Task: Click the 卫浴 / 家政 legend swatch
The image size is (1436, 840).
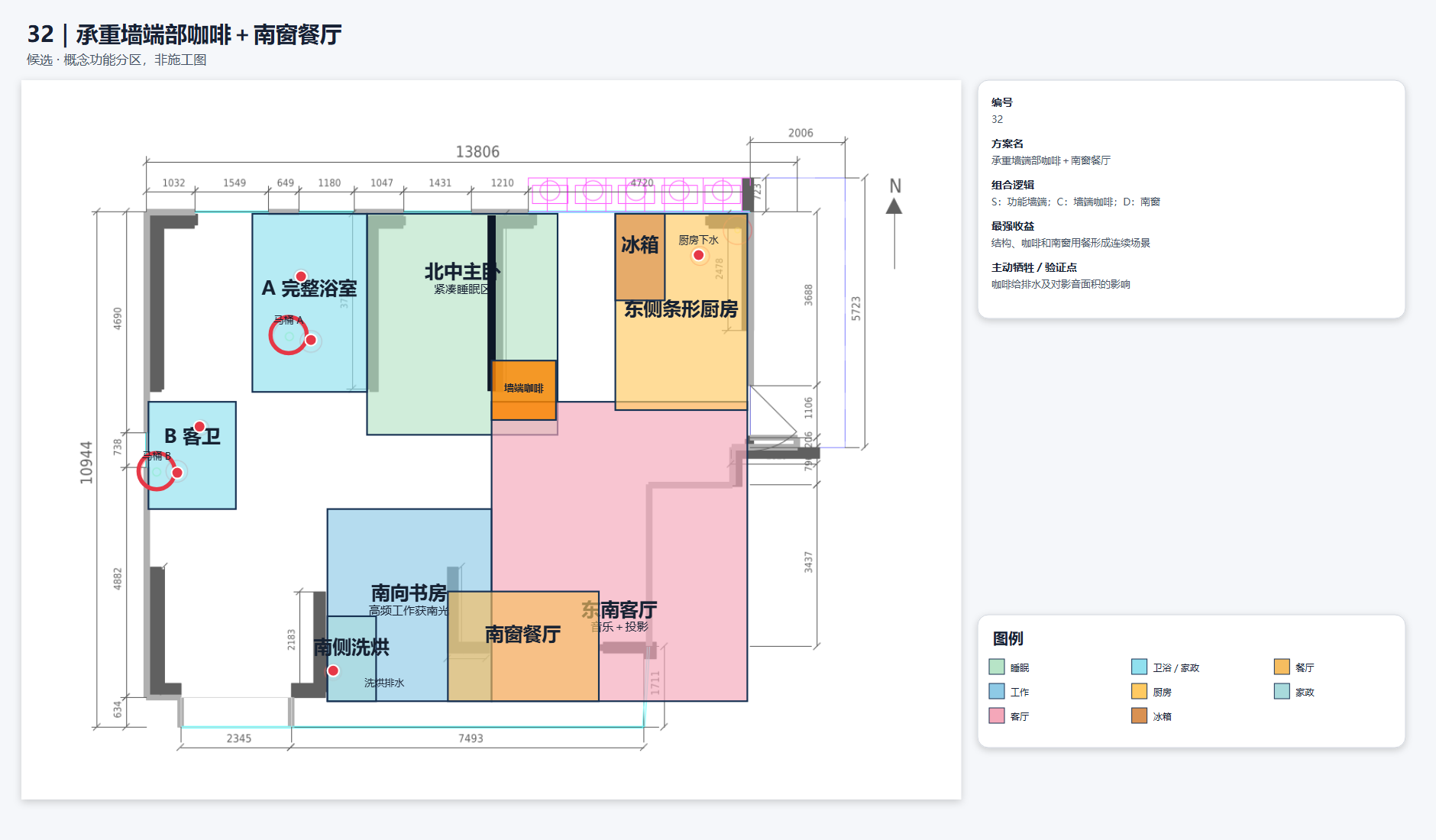Action: 1140,667
